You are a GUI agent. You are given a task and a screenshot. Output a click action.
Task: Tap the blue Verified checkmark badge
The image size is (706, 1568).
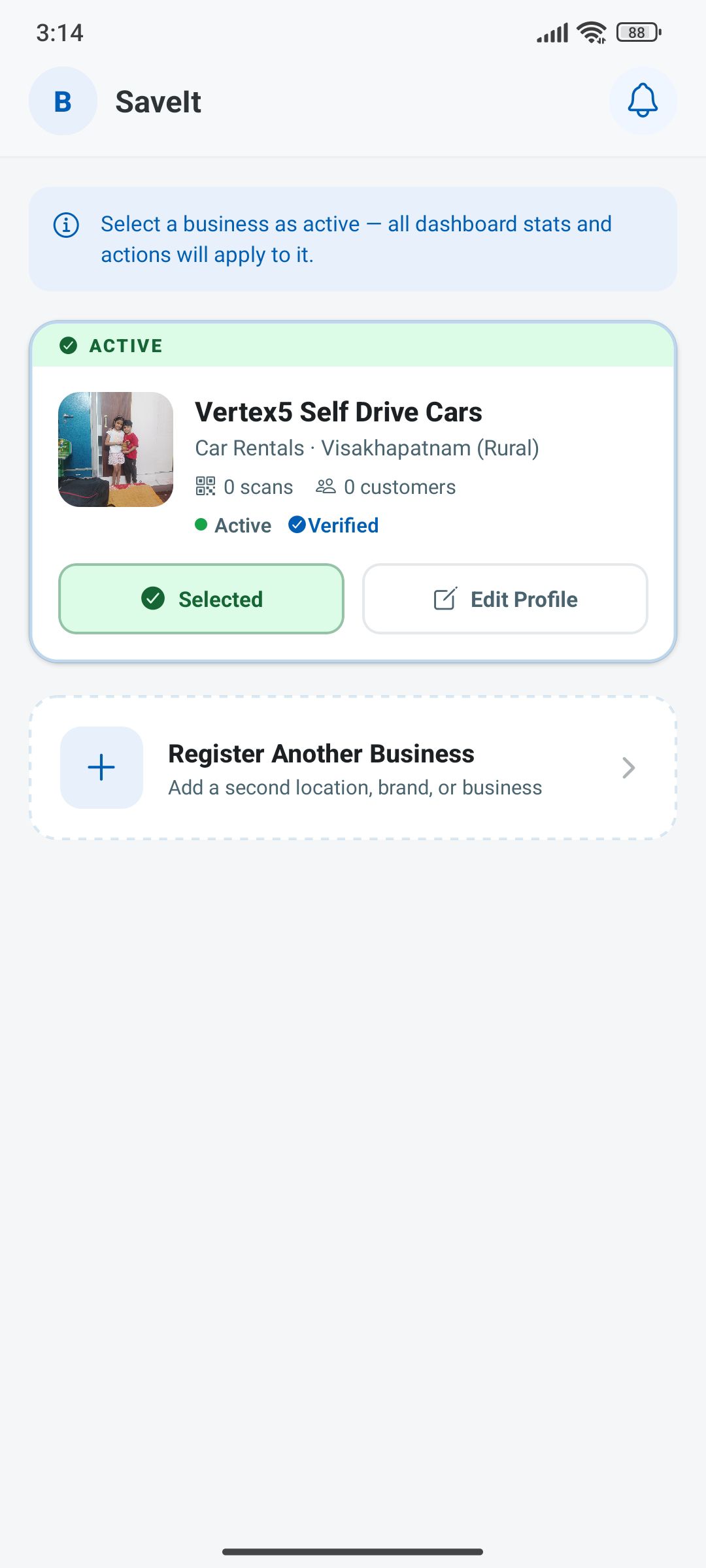[297, 525]
